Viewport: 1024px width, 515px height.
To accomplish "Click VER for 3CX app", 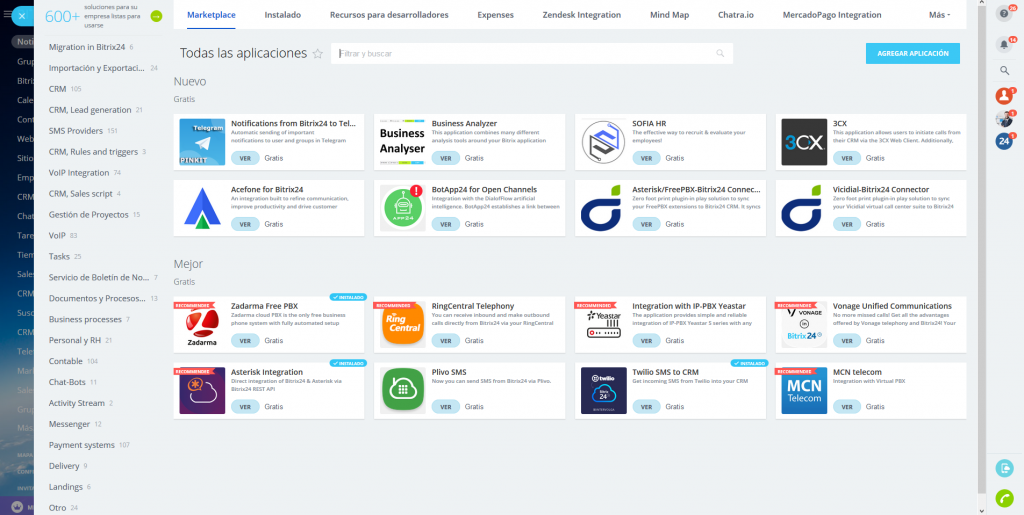I will pos(847,158).
